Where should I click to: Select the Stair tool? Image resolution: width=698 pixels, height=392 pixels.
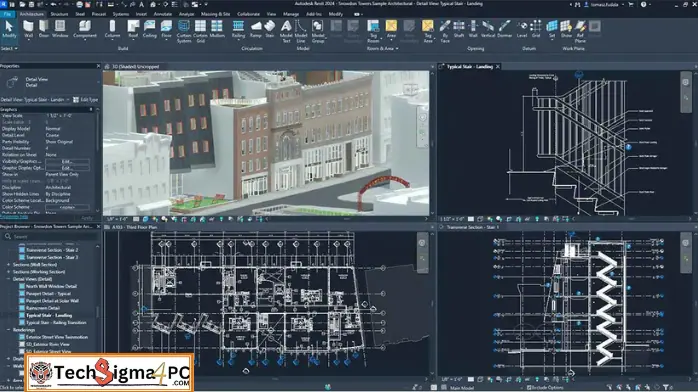[x=270, y=29]
